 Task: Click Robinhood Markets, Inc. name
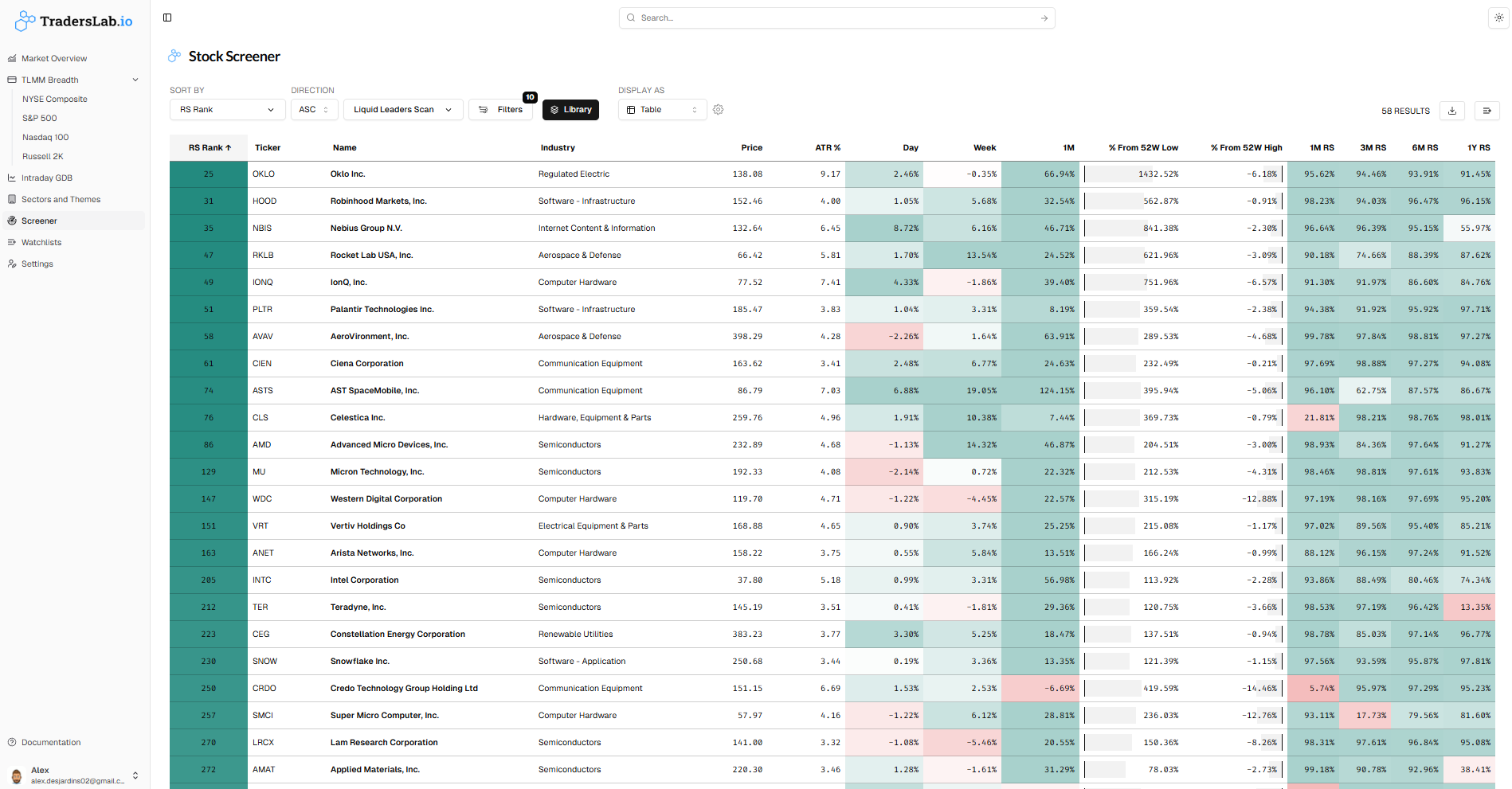click(x=378, y=201)
